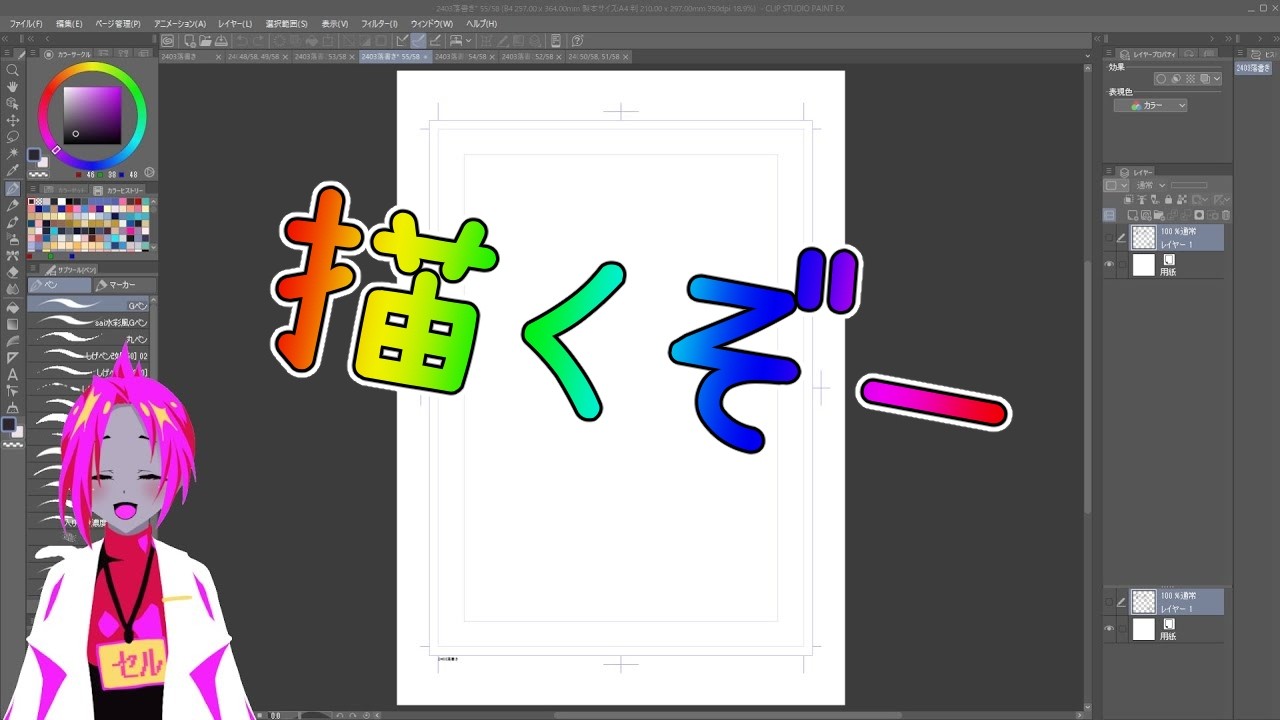Screen dimensions: 1280x720
Task: Open help question mark icon
Action: coord(578,41)
